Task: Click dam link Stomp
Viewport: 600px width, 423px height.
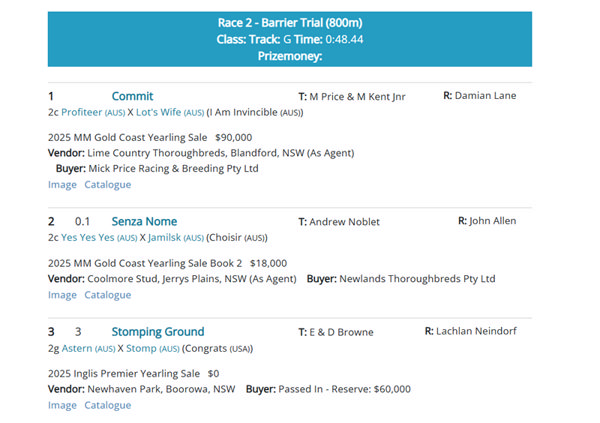Action: tap(140, 348)
